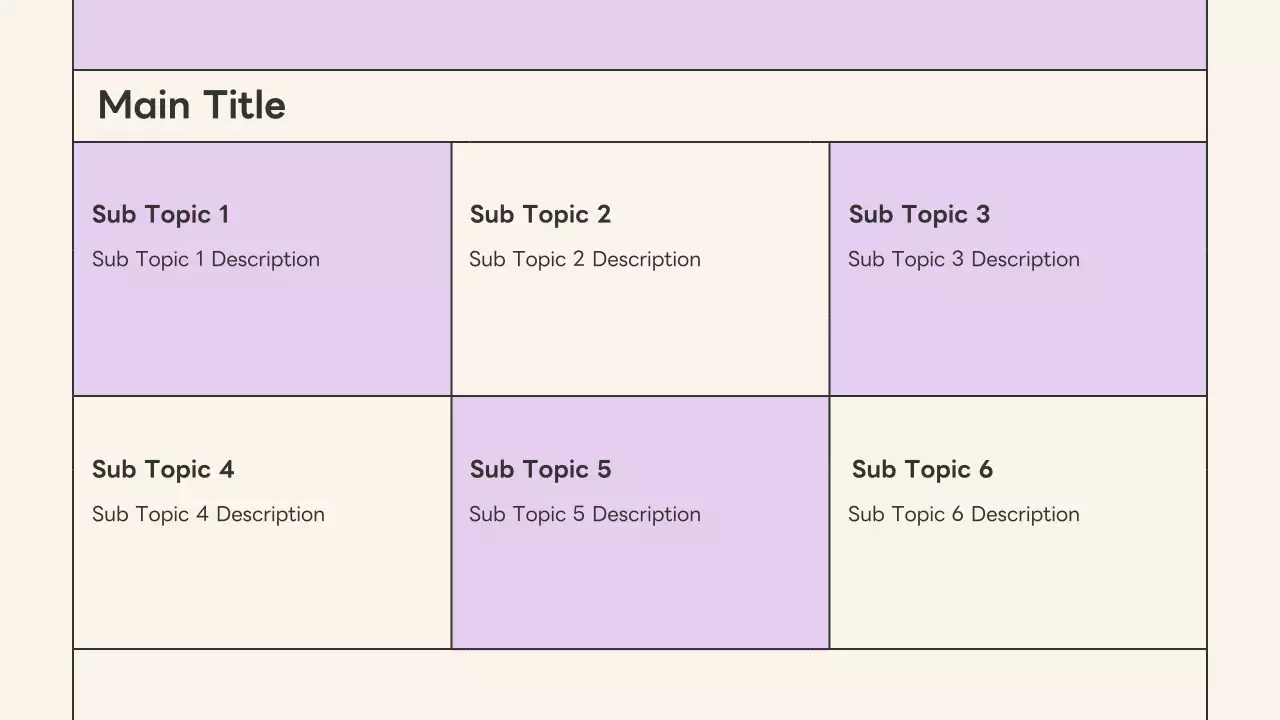Click the Main Title heading text
Screen dimensions: 1280x720
pyautogui.click(x=191, y=105)
